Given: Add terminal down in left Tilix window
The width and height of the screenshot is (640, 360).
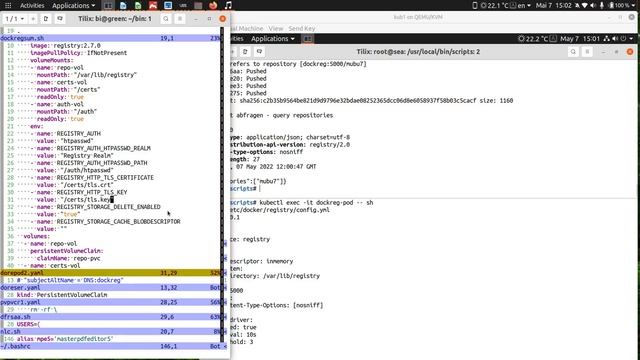Looking at the screenshot, I should tap(46, 19).
